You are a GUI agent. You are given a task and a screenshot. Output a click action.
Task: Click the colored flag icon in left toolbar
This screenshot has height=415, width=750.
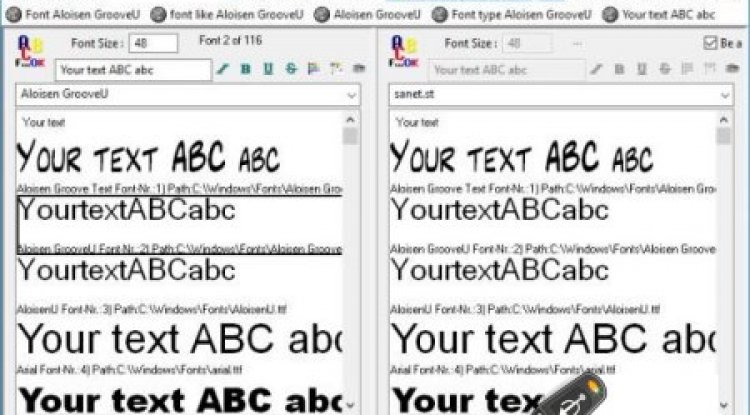tap(313, 69)
